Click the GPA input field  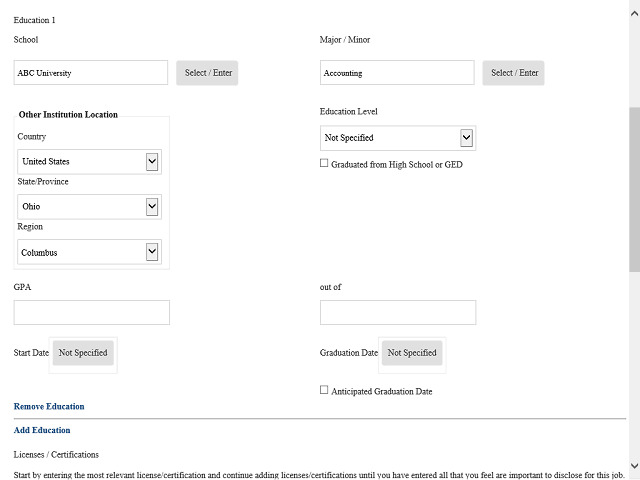(x=92, y=313)
